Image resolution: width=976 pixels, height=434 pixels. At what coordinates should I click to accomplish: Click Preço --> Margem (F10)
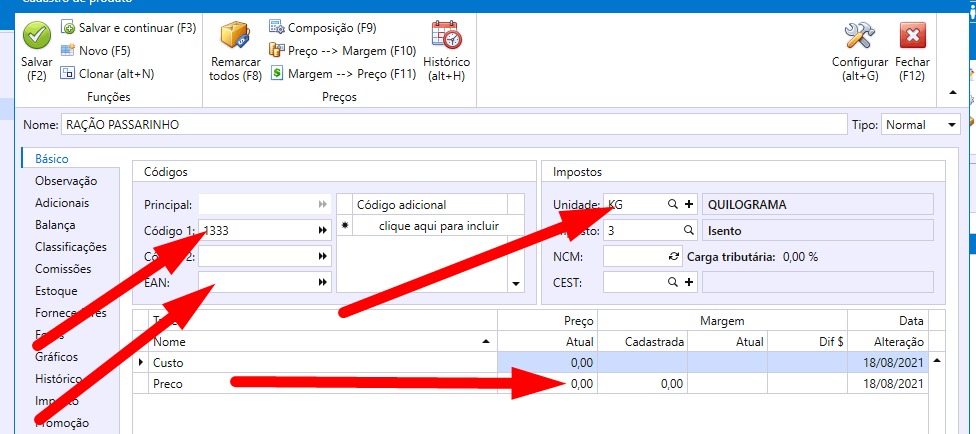[342, 50]
